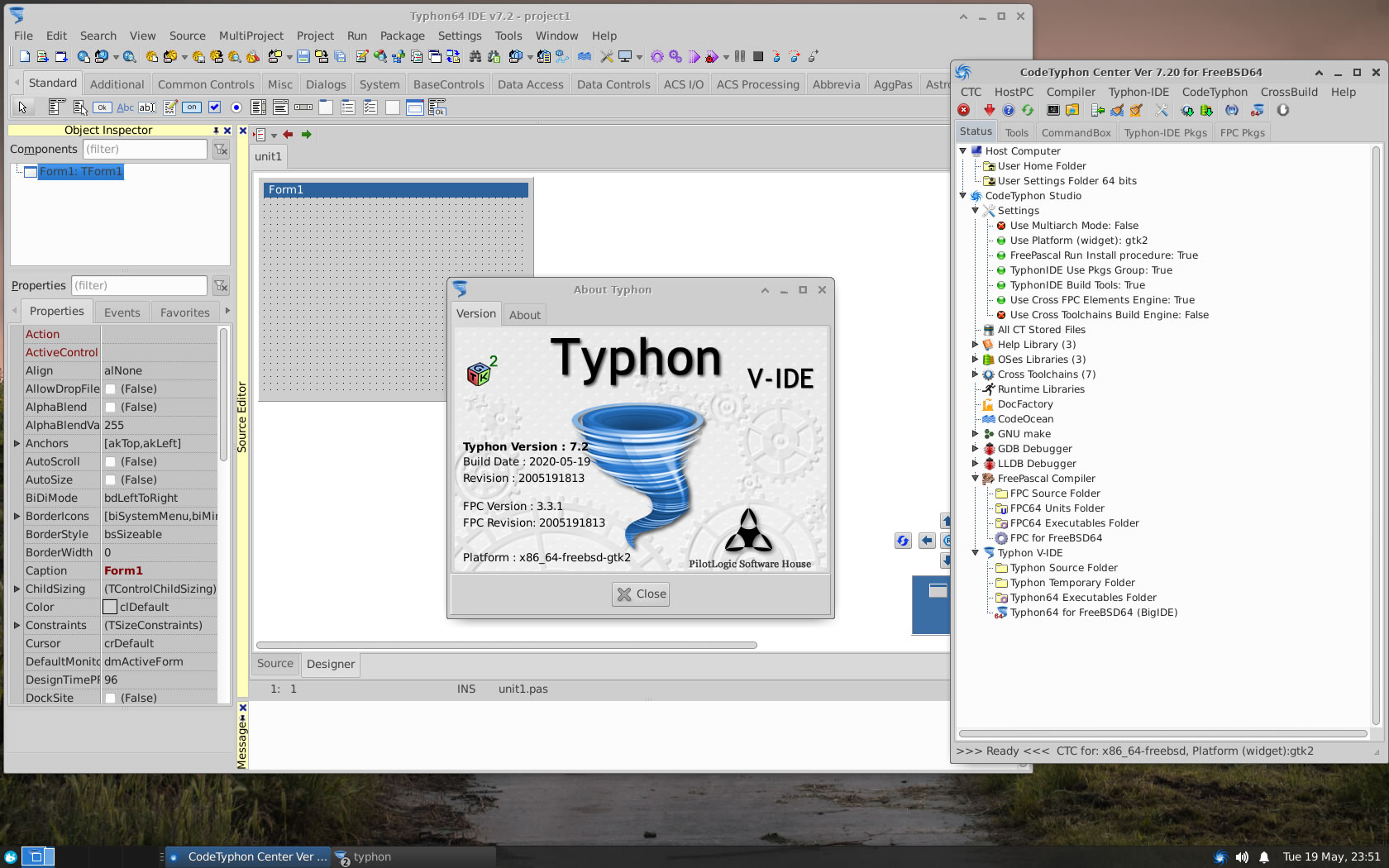Click the green forward arrow in Source Editor
Viewport: 1389px width, 868px height.
point(307,134)
